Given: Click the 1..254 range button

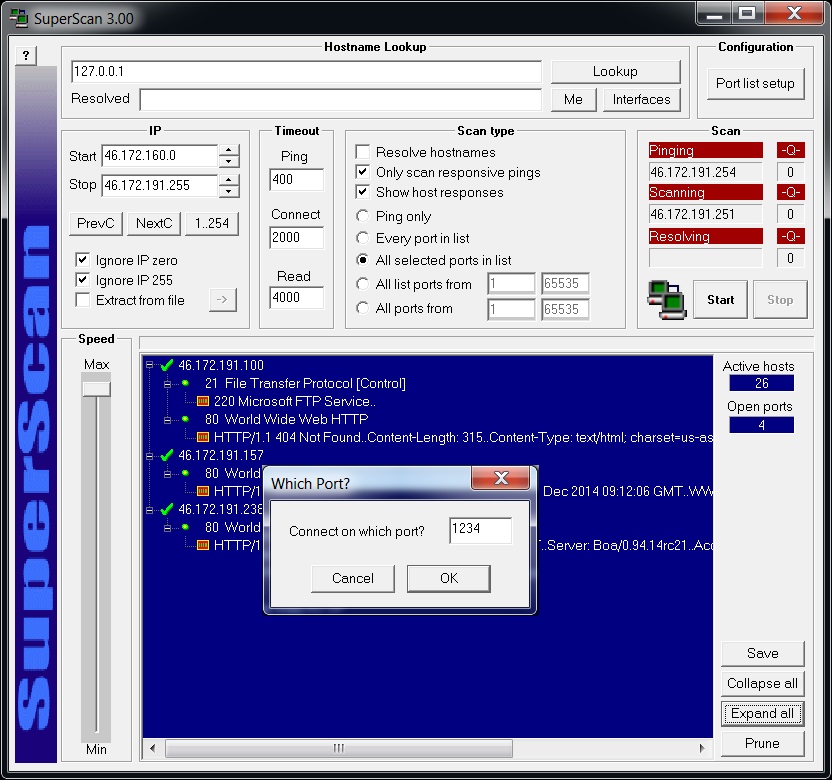Looking at the screenshot, I should (x=212, y=223).
